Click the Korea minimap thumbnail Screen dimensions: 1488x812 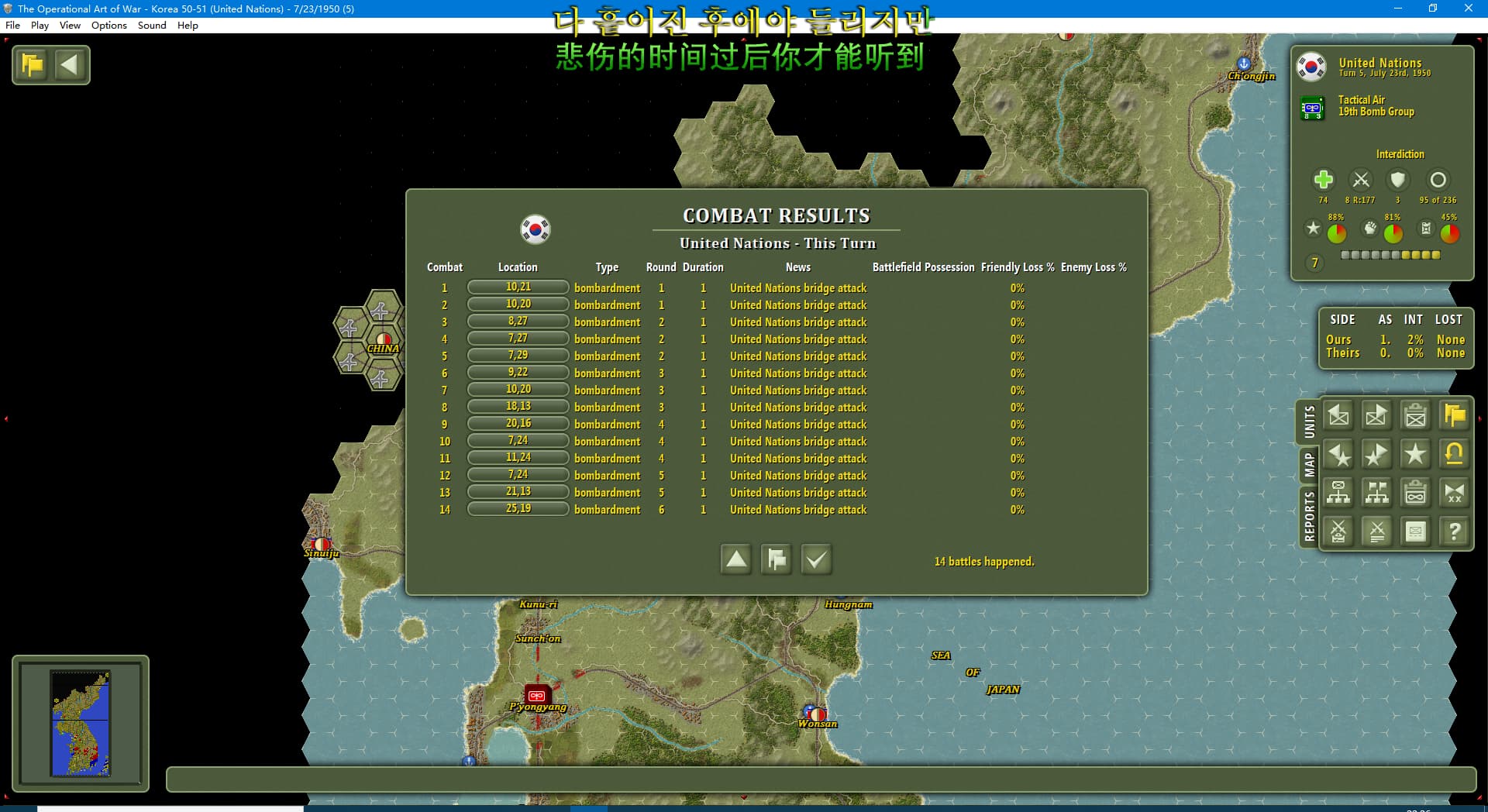[81, 724]
